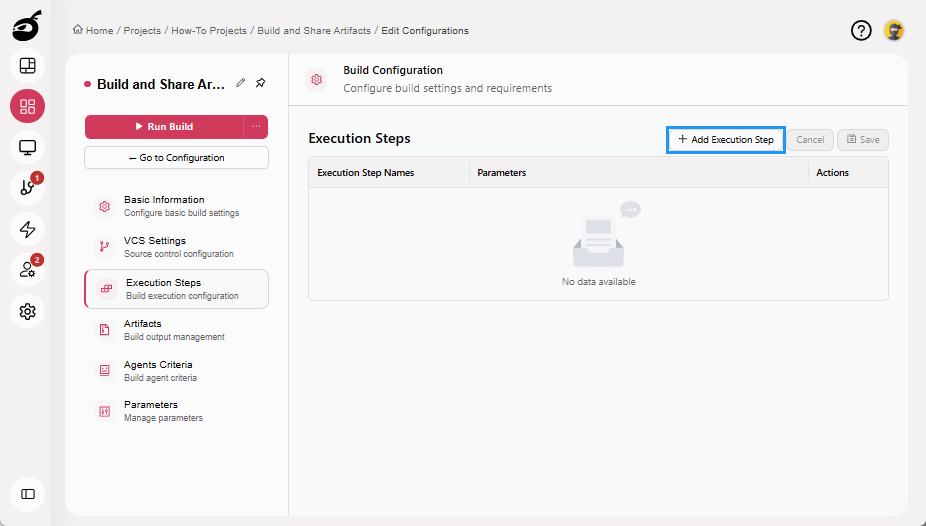Viewport: 926px width, 526px height.
Task: Click the ninja app logo
Action: pos(27,26)
